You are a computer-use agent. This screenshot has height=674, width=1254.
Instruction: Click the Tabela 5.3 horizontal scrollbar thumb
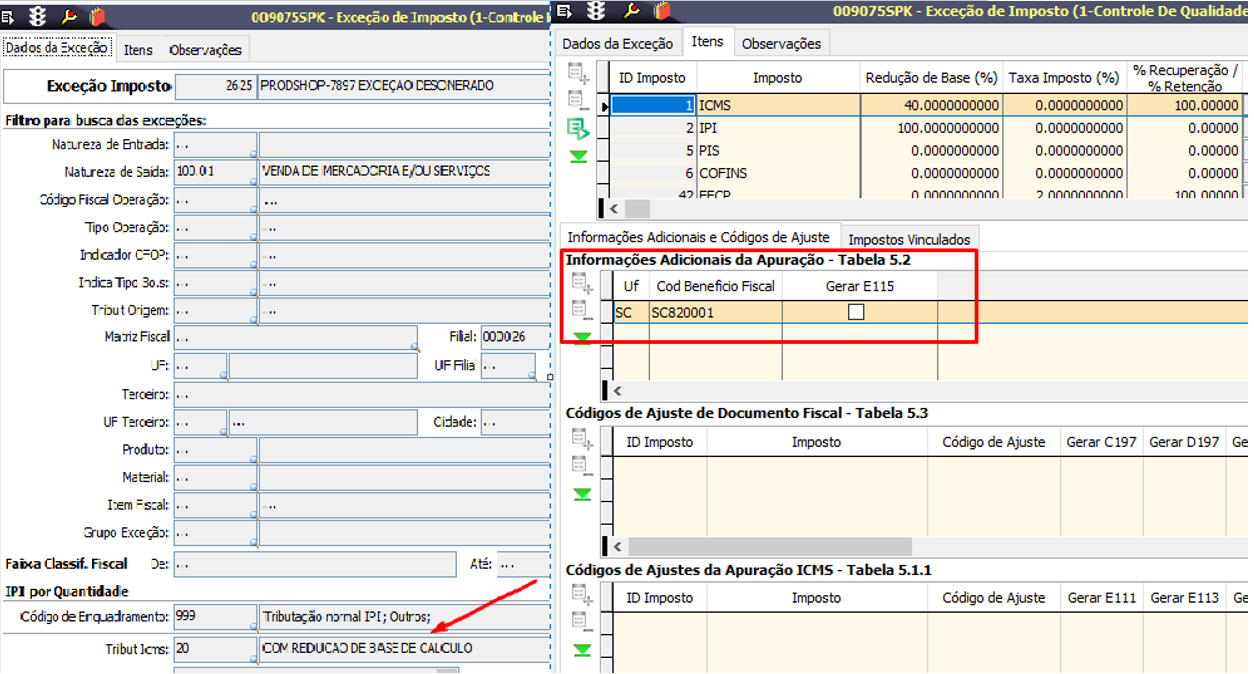pos(769,547)
